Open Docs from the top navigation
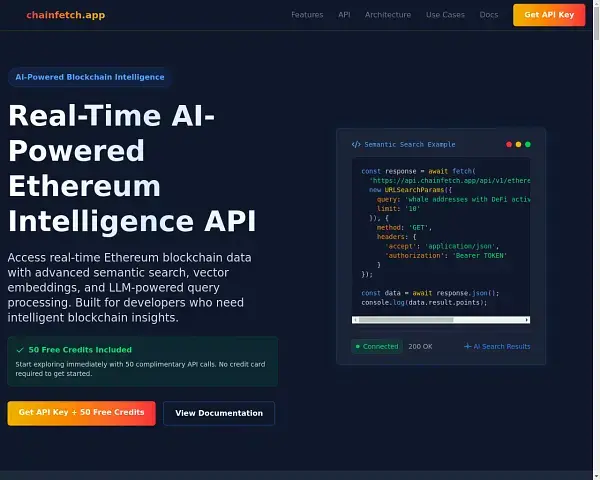The image size is (600, 480). tap(489, 15)
